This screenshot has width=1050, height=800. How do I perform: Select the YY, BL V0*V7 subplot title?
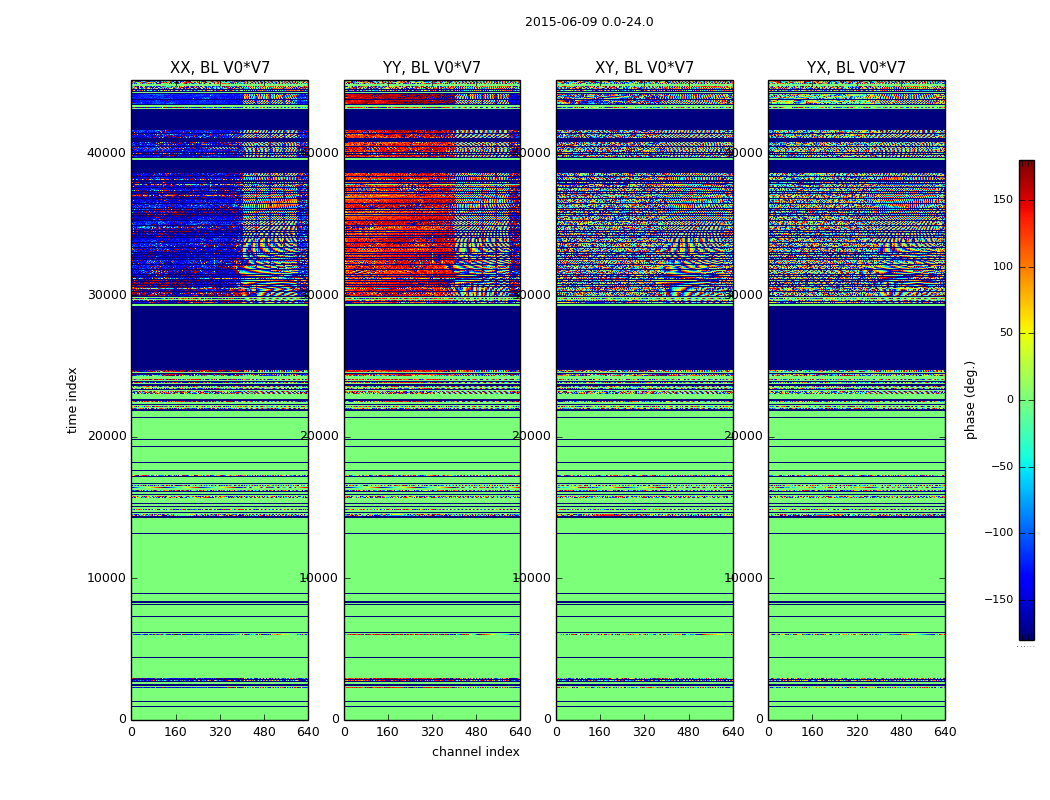(x=431, y=68)
